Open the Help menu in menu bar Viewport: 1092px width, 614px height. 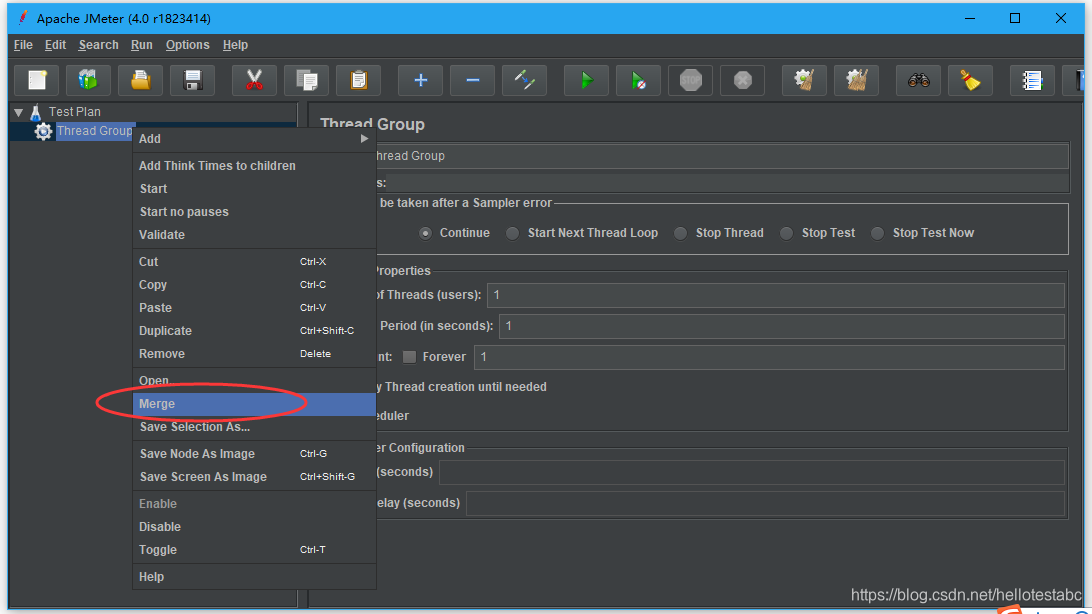point(235,45)
